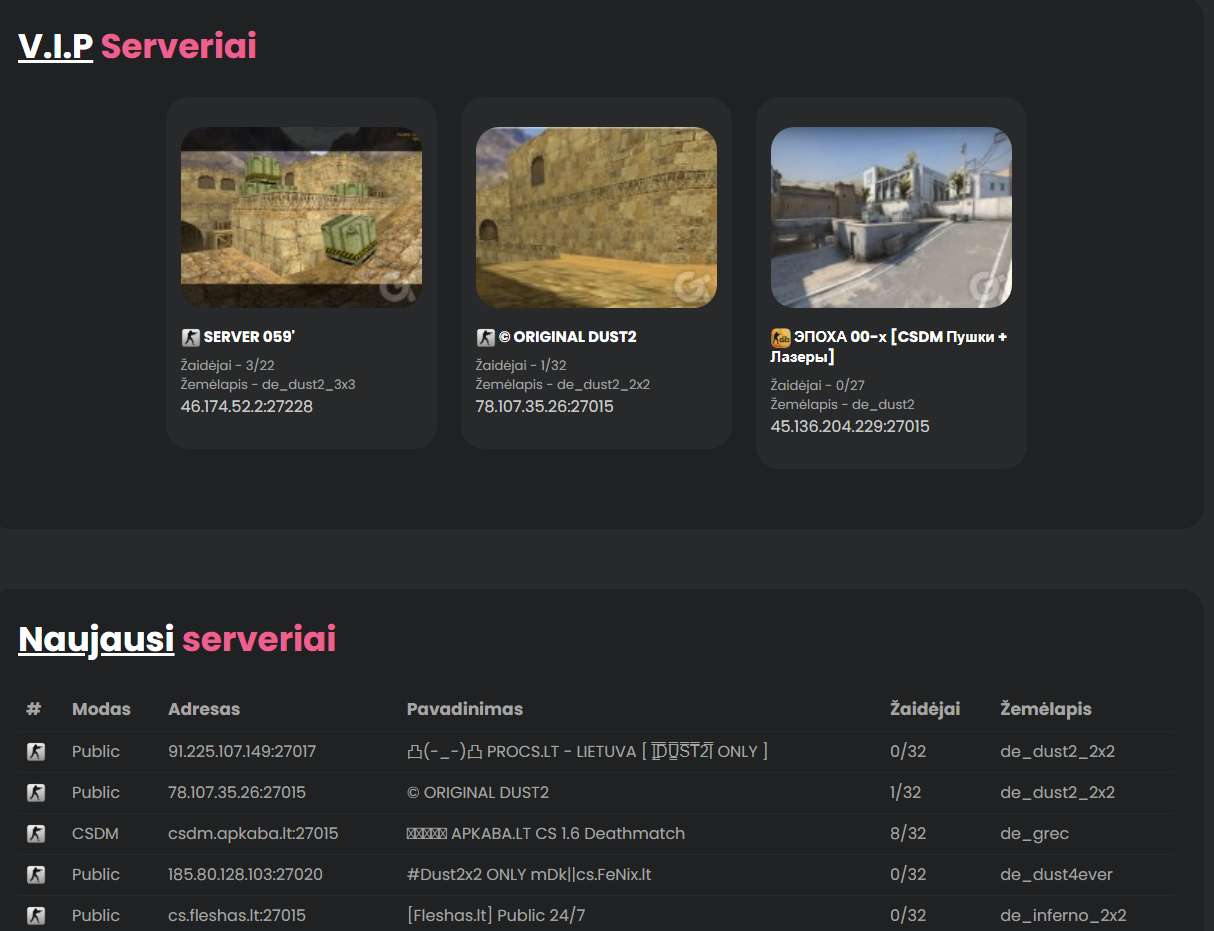Click Public mode in the PROCS.LT row

[96, 752]
